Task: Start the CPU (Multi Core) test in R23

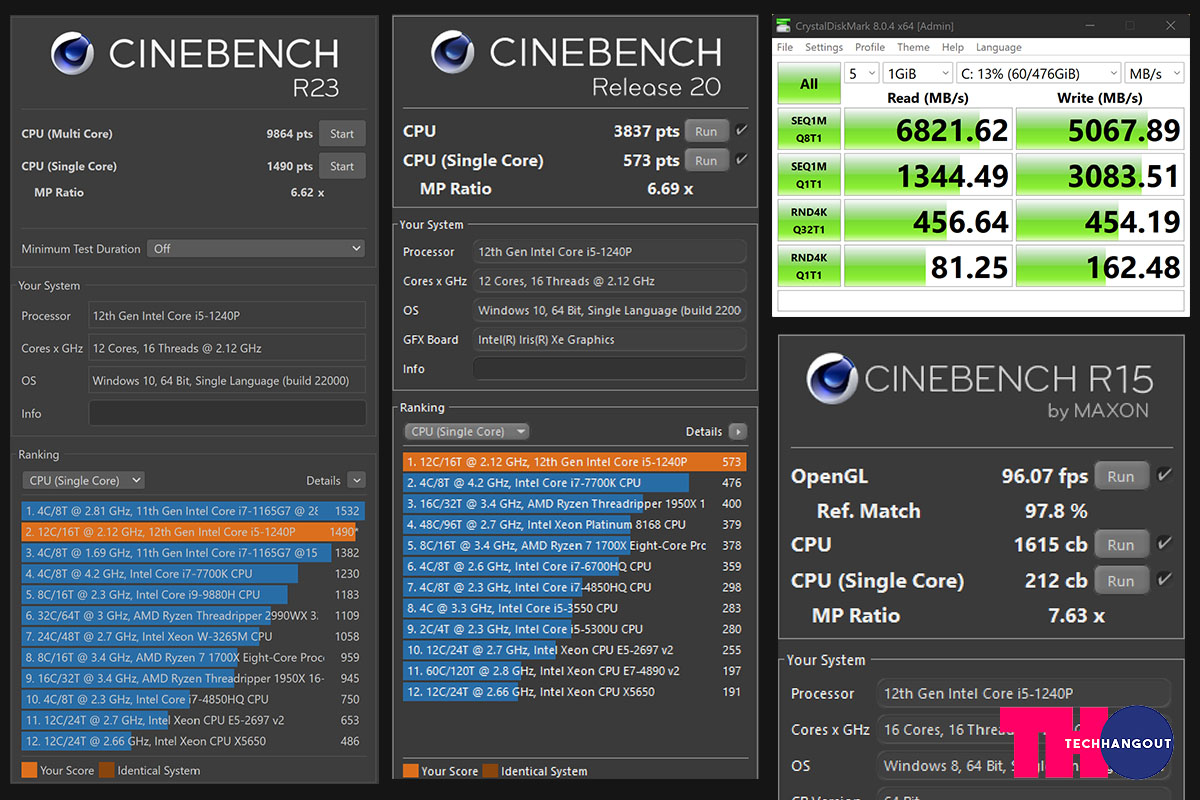Action: [342, 134]
